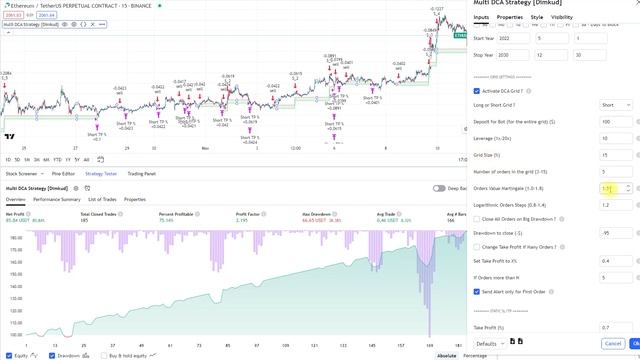Select YTD time range button
This screenshot has height=360, width=640.
click(x=57, y=160)
